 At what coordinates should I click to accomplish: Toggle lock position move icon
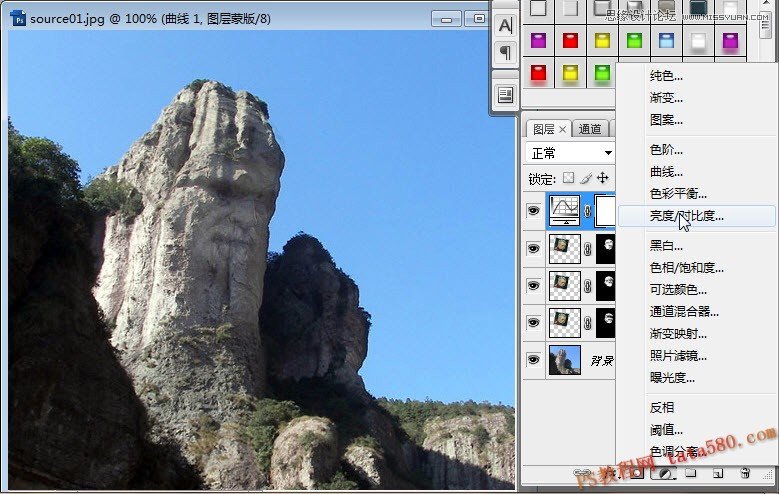coord(603,178)
